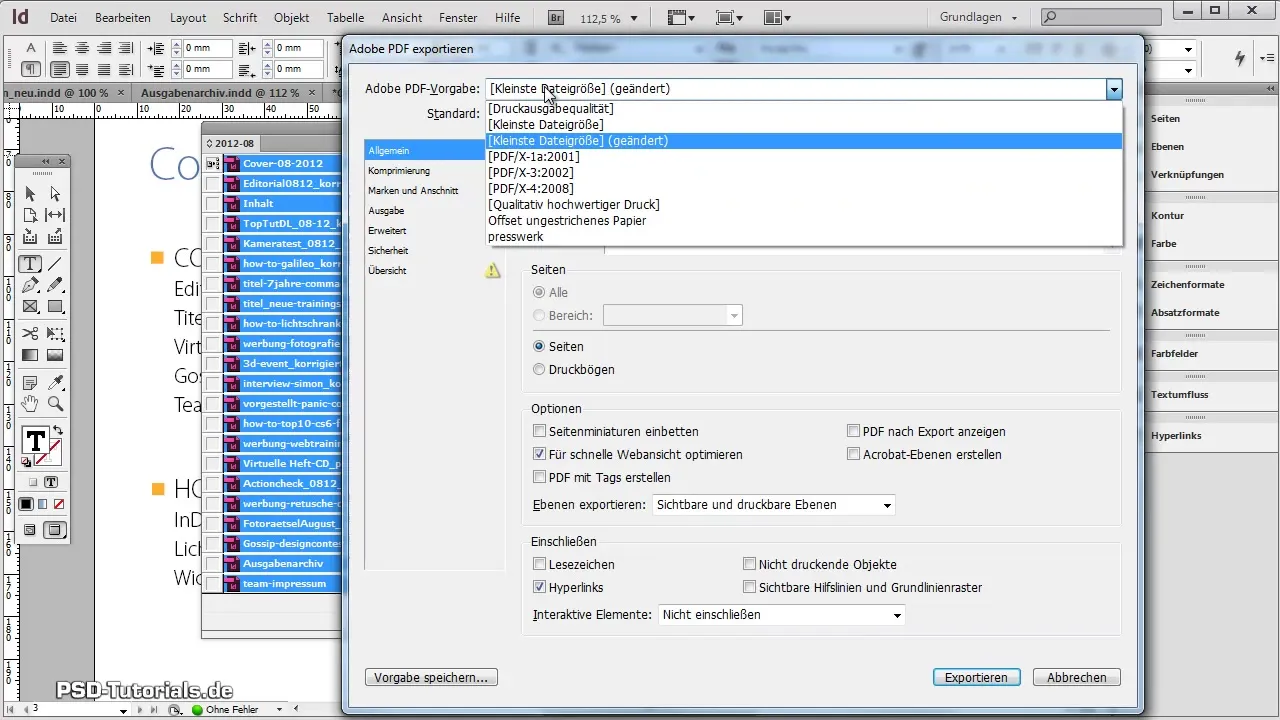Screen dimensions: 1280x720
Task: Switch to Ausgabenarchiv.indd document tab
Action: (219, 92)
